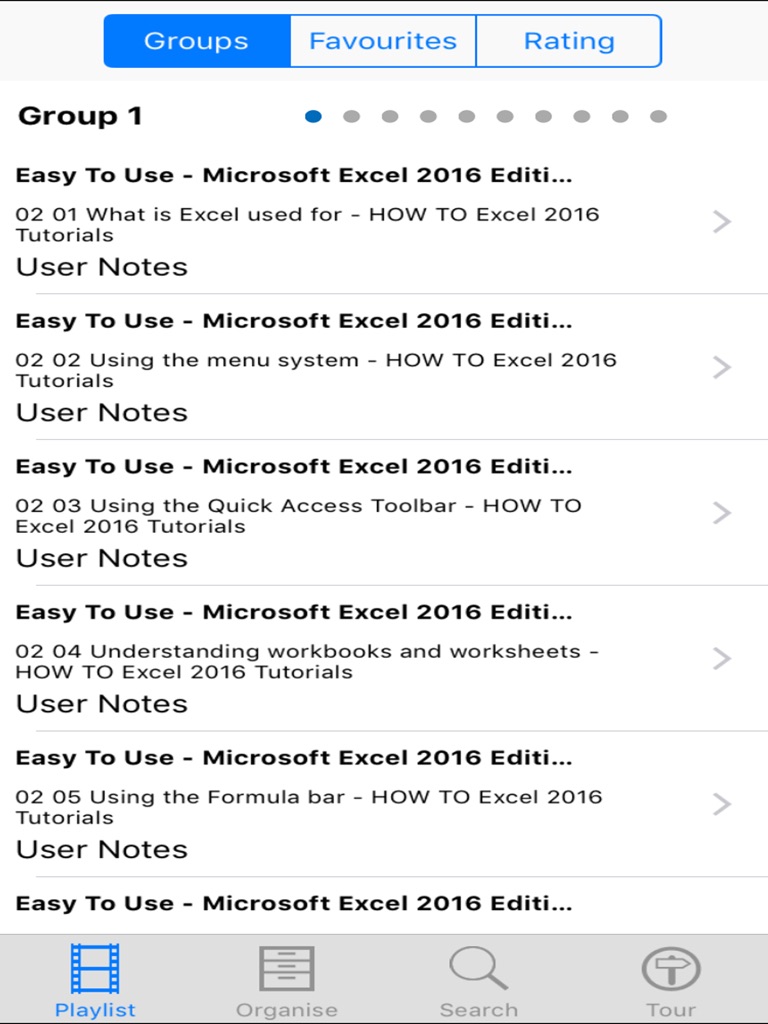Open the Playlist filmstrip icon
The height and width of the screenshot is (1024, 768).
[95, 969]
